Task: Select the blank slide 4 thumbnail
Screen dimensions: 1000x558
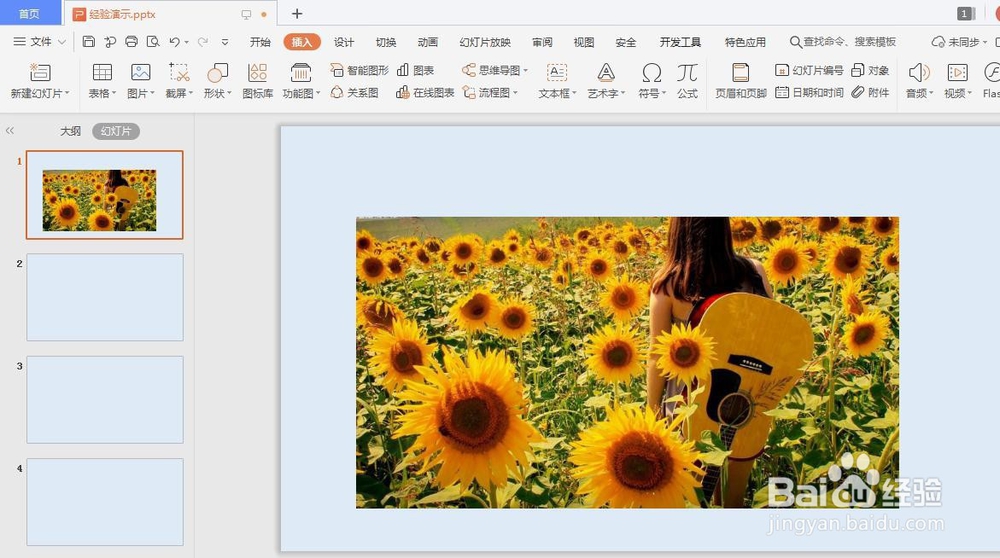Action: (x=105, y=502)
